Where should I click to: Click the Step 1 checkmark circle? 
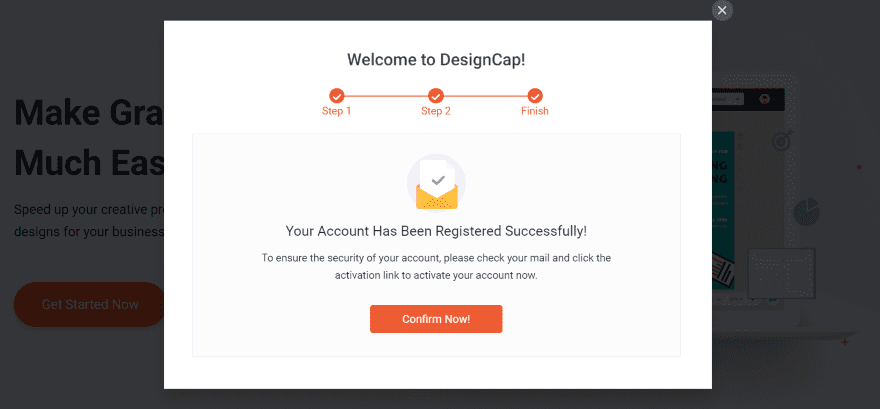[337, 95]
